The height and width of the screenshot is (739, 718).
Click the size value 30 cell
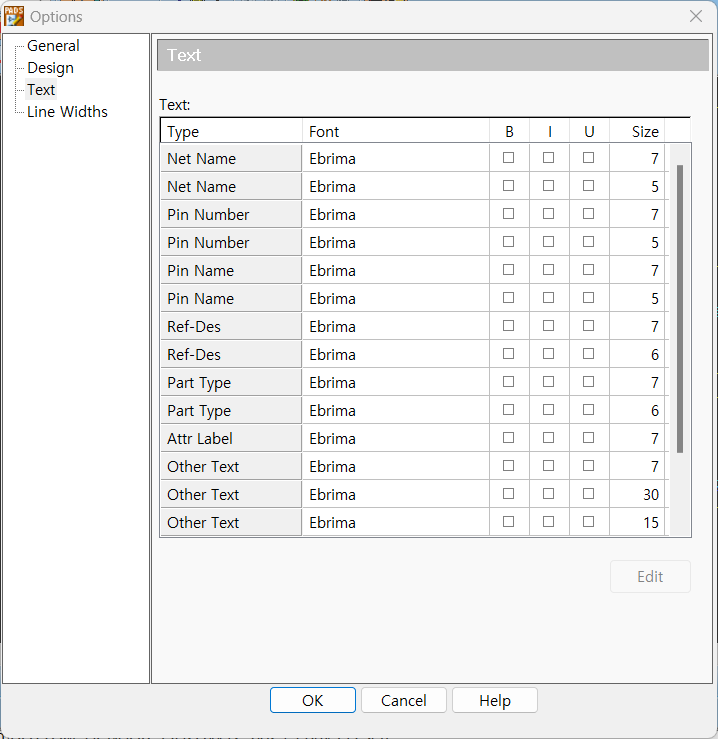point(637,494)
